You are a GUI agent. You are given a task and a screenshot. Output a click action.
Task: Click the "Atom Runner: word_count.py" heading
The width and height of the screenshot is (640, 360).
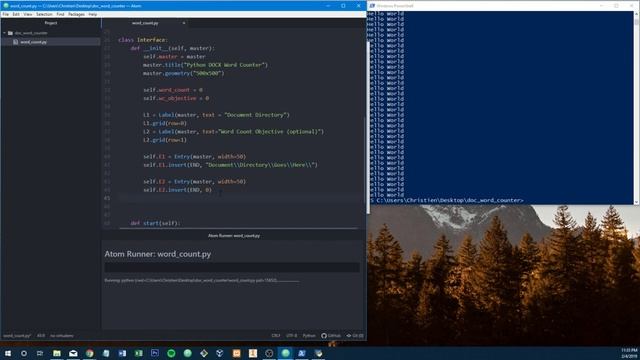point(158,254)
